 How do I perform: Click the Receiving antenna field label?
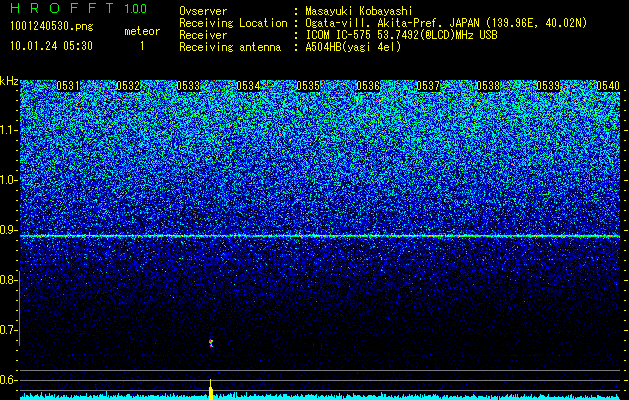[230, 47]
